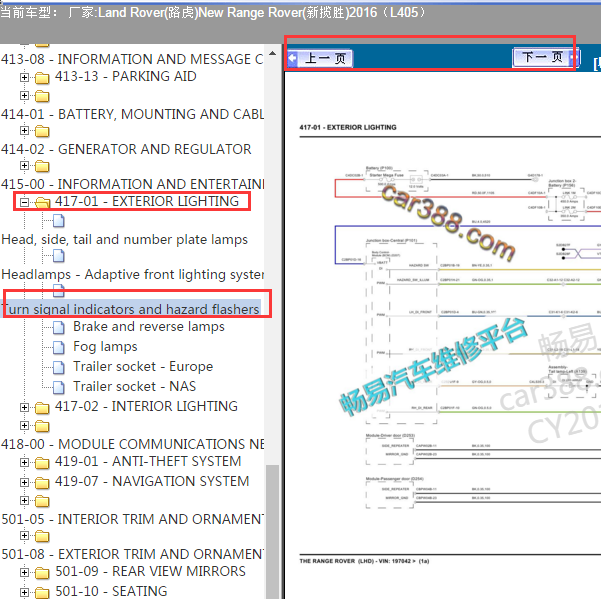The image size is (601, 599).
Task: Select '501-05 - INTERIOR TRIM AND ORNAMENT' label
Action: click(133, 519)
